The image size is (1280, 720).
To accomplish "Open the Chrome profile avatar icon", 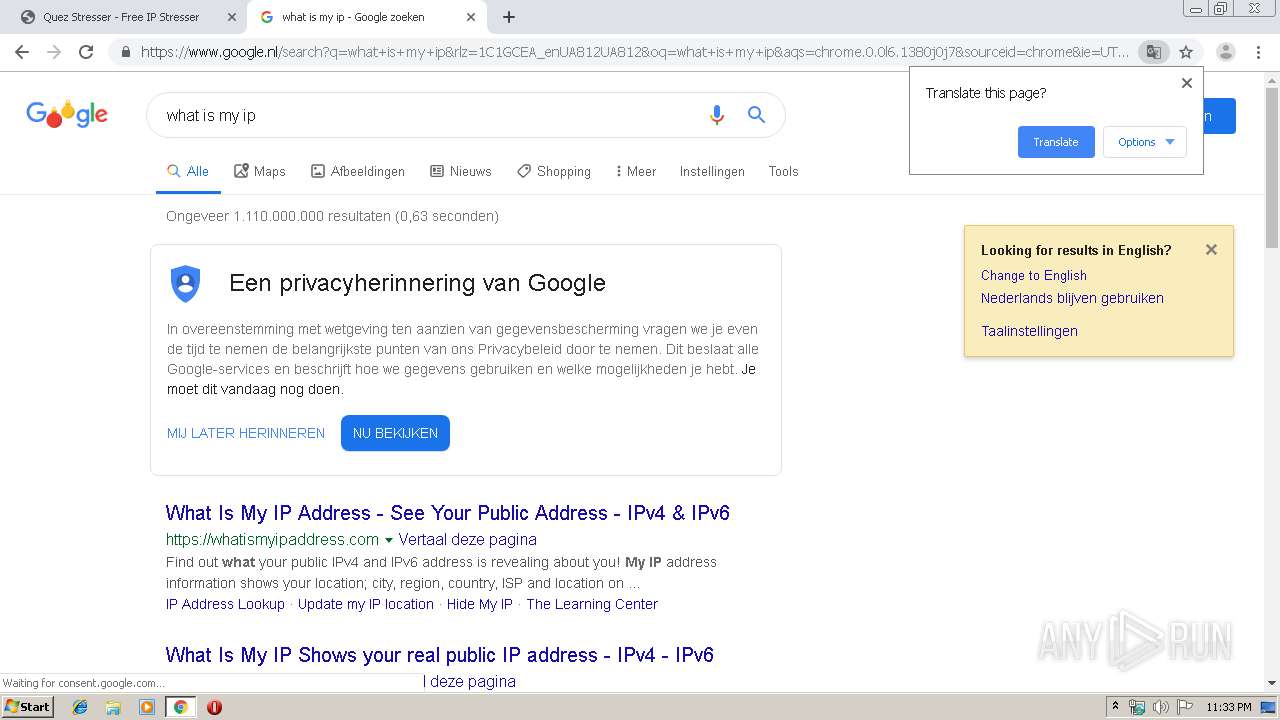I will [x=1225, y=52].
